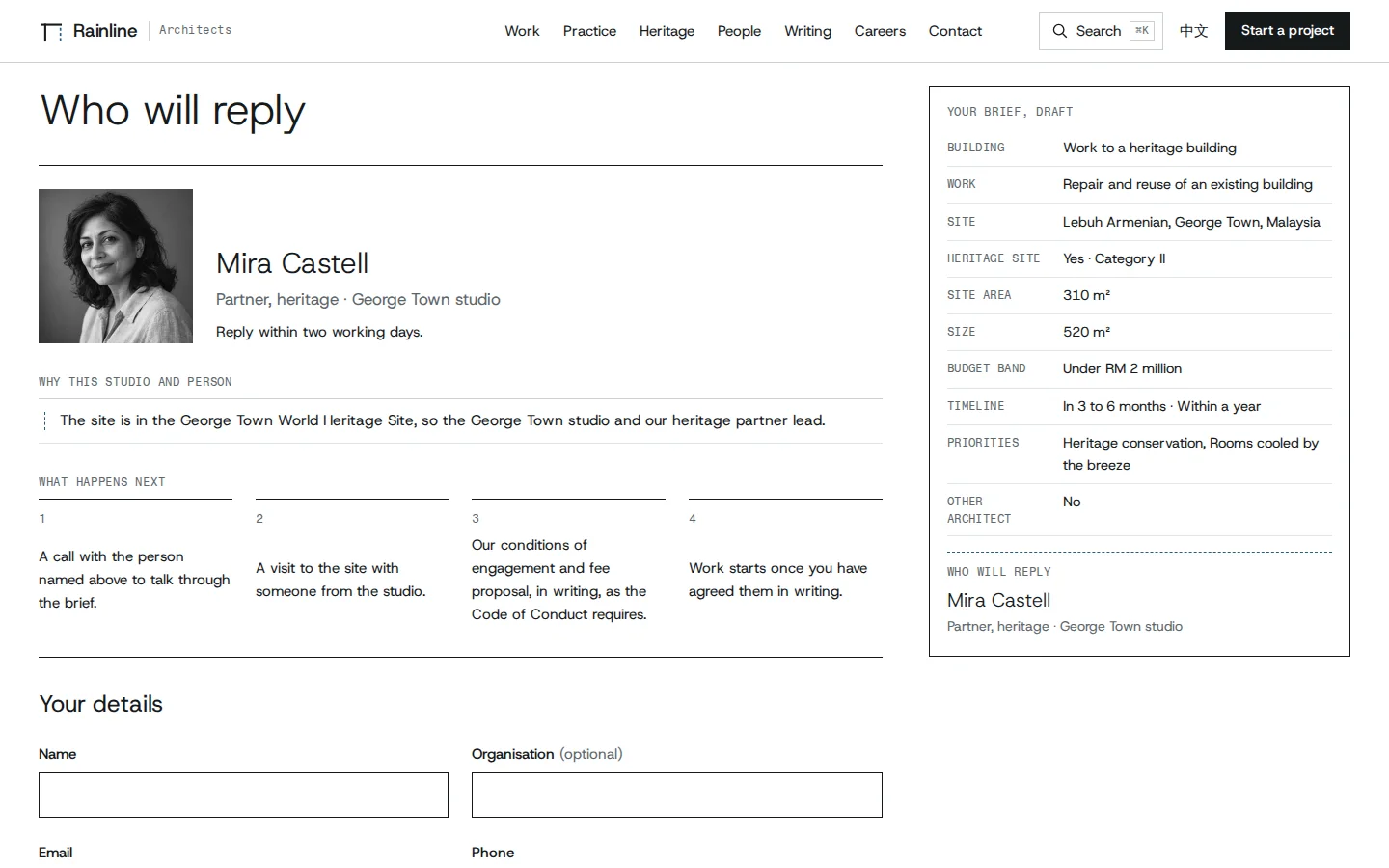This screenshot has width=1389, height=868.
Task: Click 'Under RM 2 million' budget value
Action: click(1122, 368)
